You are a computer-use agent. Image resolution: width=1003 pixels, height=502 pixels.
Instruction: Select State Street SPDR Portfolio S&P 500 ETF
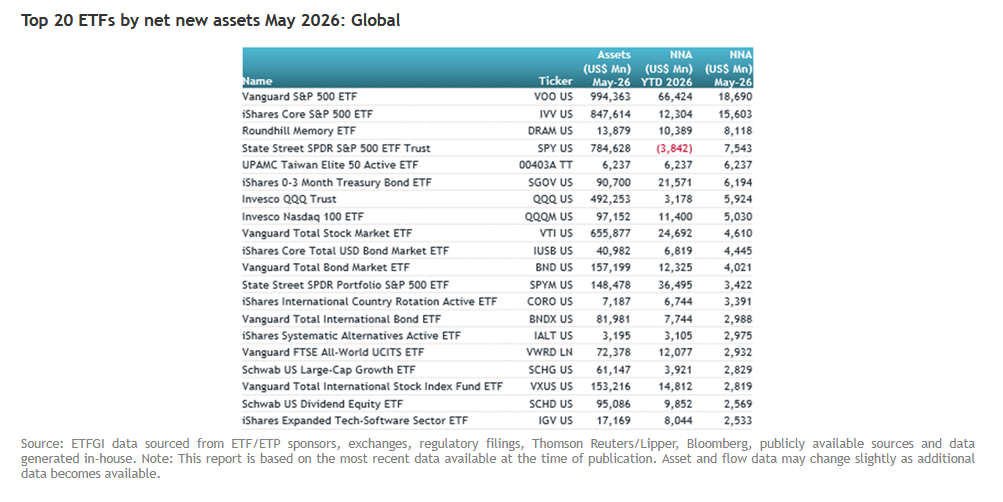pos(345,285)
